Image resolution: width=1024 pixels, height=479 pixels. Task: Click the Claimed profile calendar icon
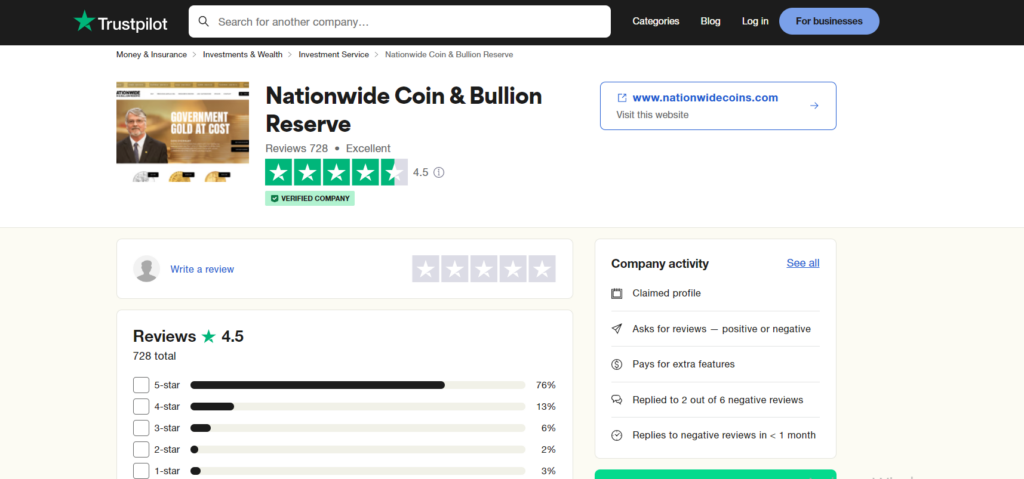tap(616, 293)
